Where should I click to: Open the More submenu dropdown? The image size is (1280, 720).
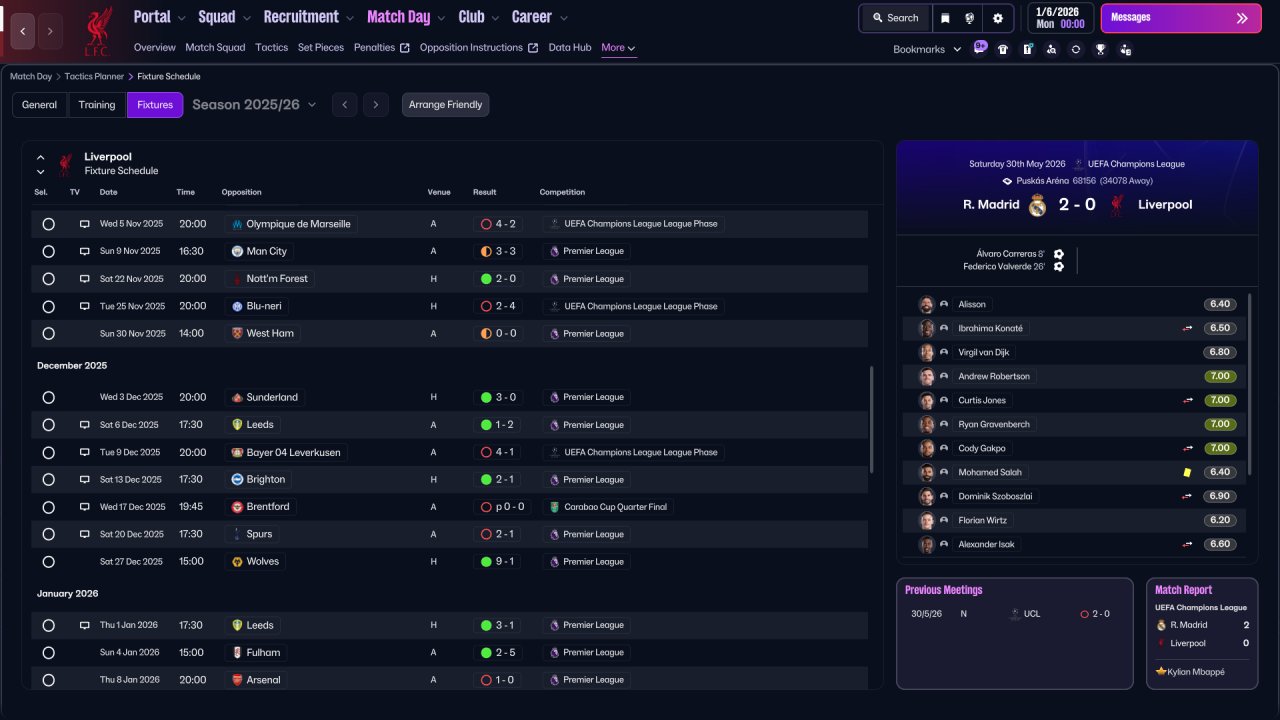click(x=618, y=48)
